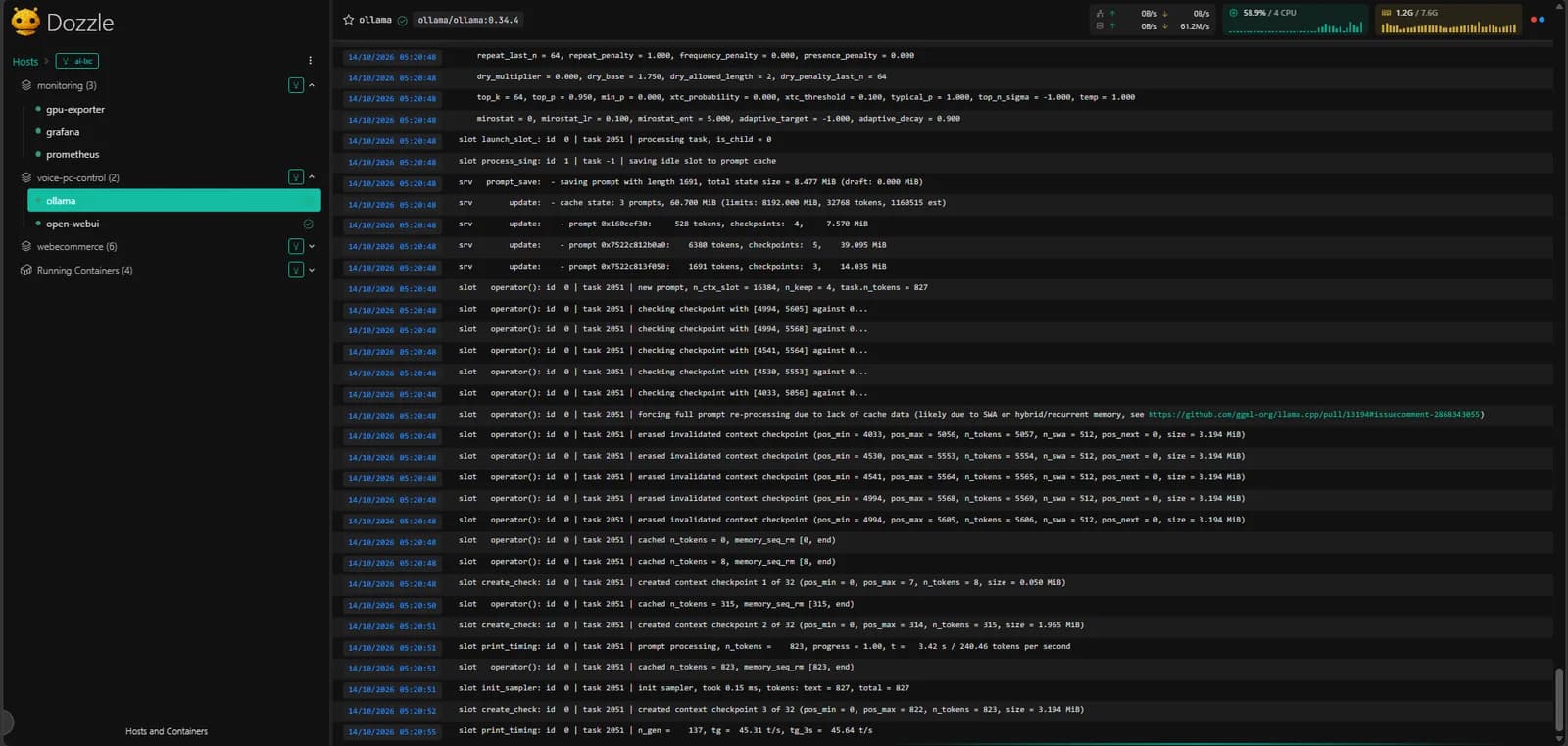The height and width of the screenshot is (746, 1568).
Task: Open the red and blue dots menu
Action: 1538,20
